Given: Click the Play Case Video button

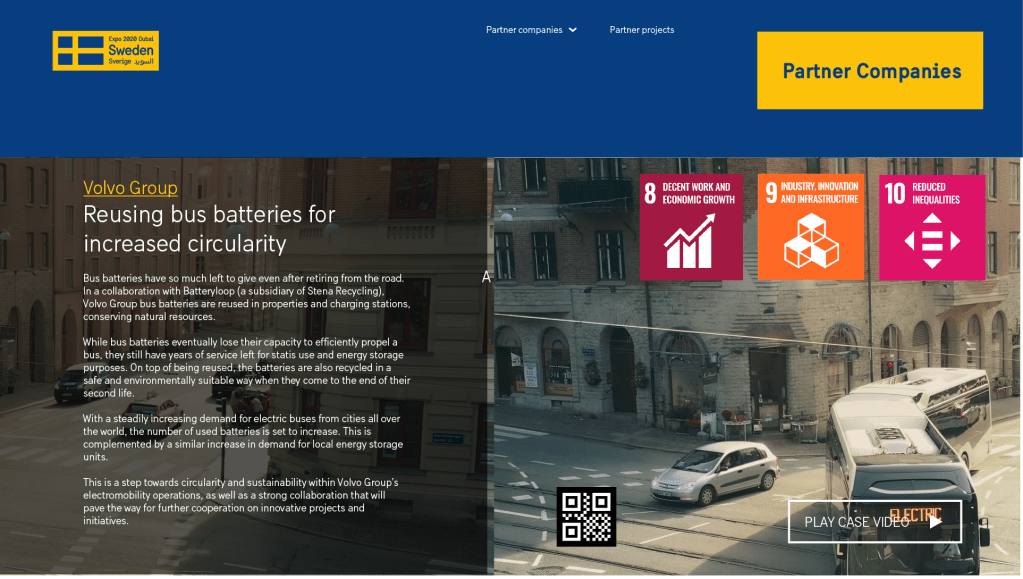Looking at the screenshot, I should tap(874, 521).
